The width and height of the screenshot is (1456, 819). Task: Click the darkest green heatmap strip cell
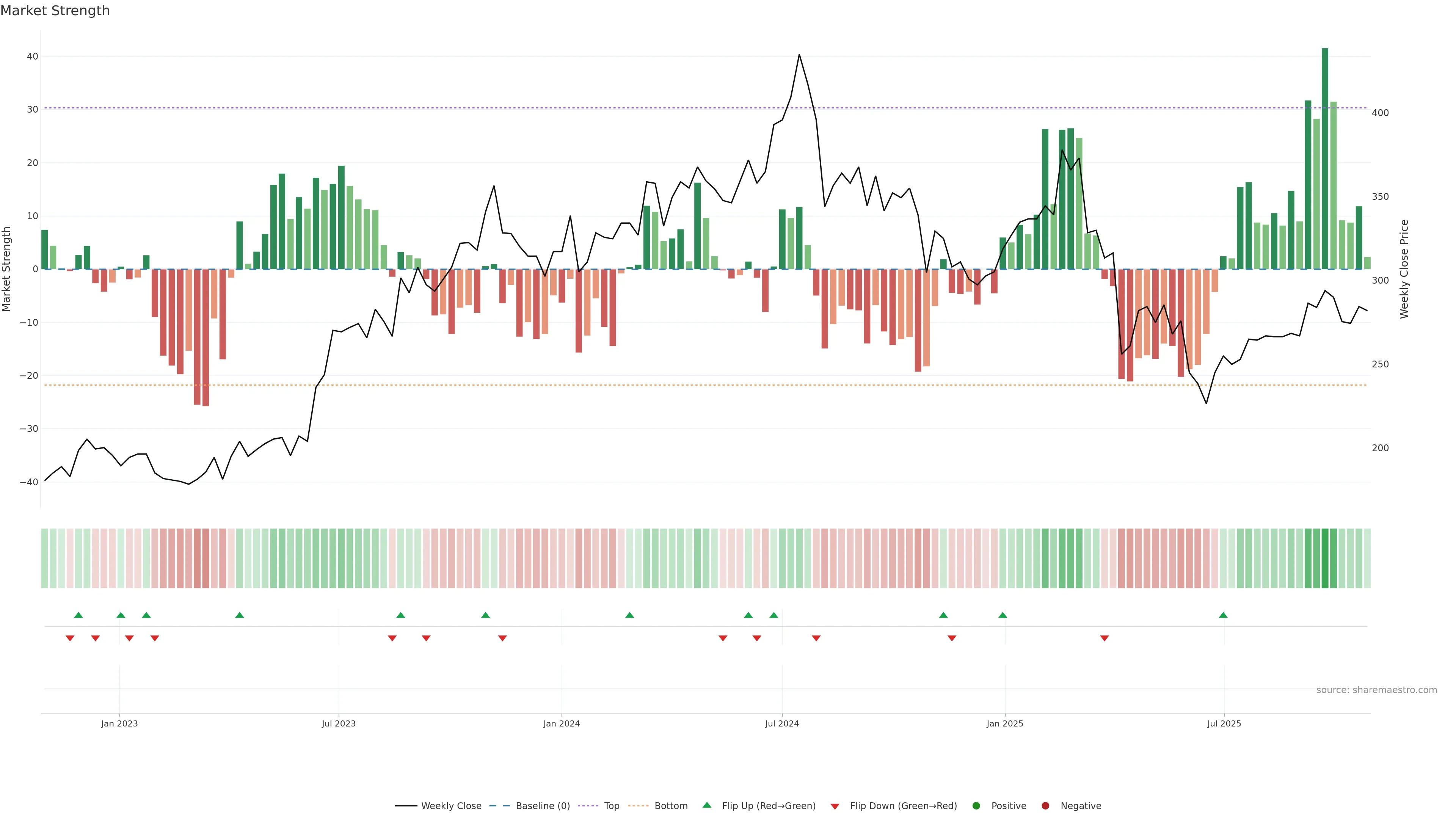point(1325,558)
